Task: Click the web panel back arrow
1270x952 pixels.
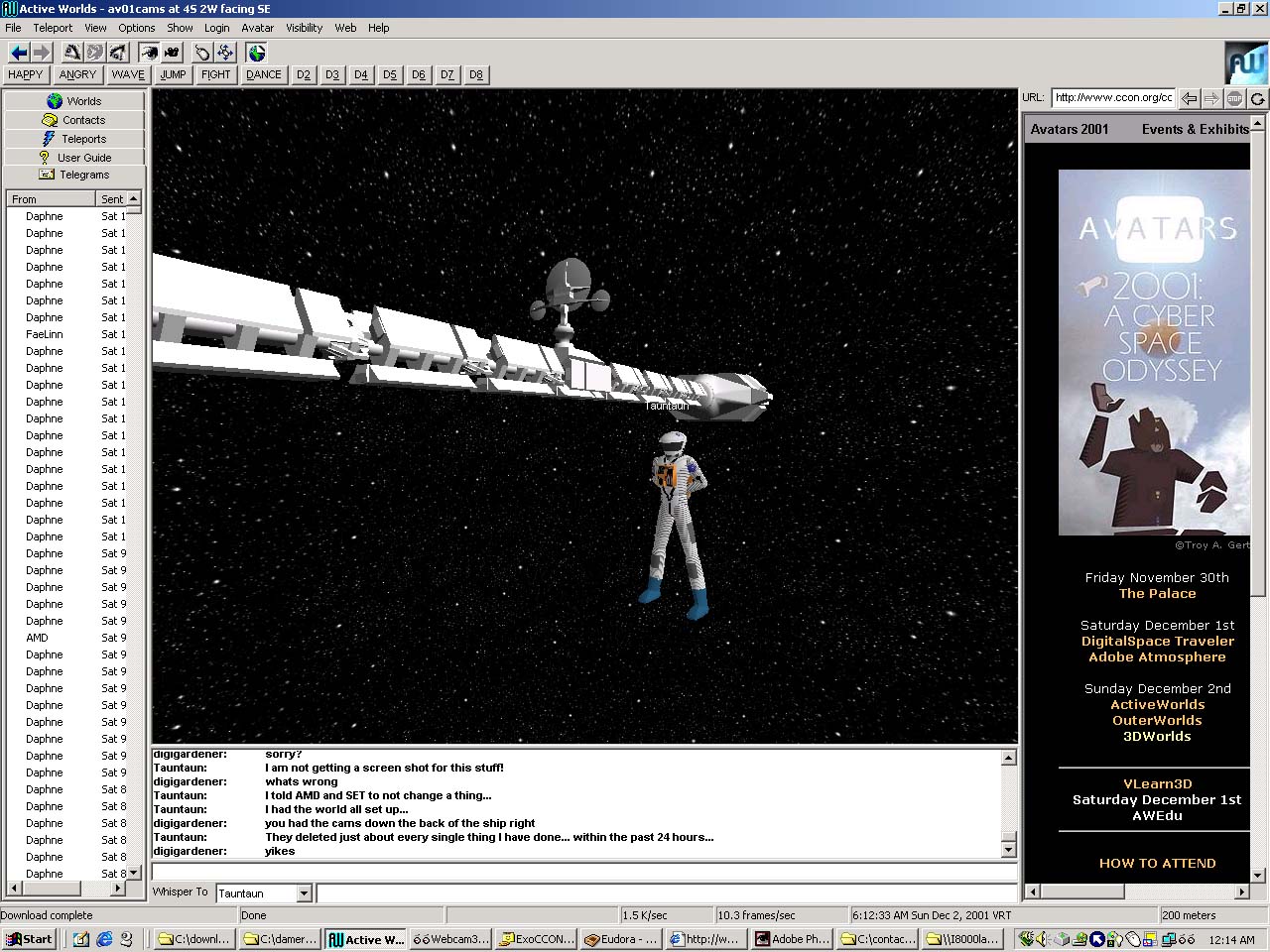Action: 1189,98
